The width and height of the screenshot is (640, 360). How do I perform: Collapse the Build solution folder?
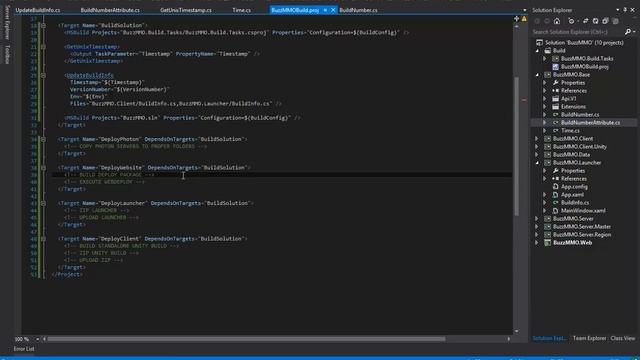[538, 51]
